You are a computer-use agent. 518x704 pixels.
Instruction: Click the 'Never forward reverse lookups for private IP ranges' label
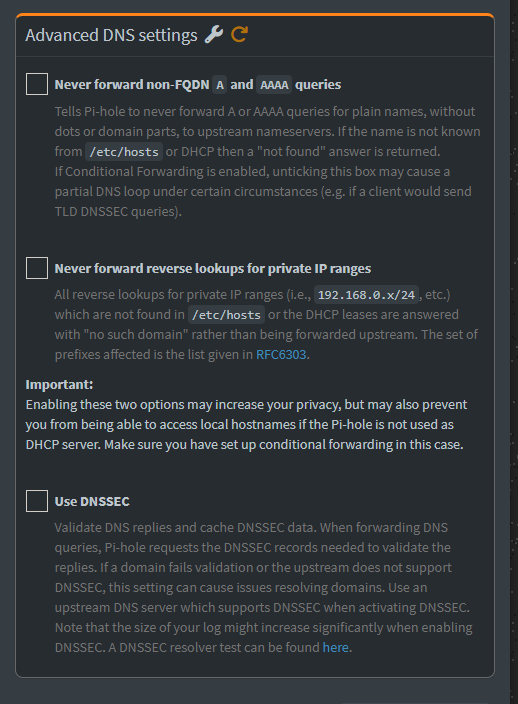click(x=213, y=268)
